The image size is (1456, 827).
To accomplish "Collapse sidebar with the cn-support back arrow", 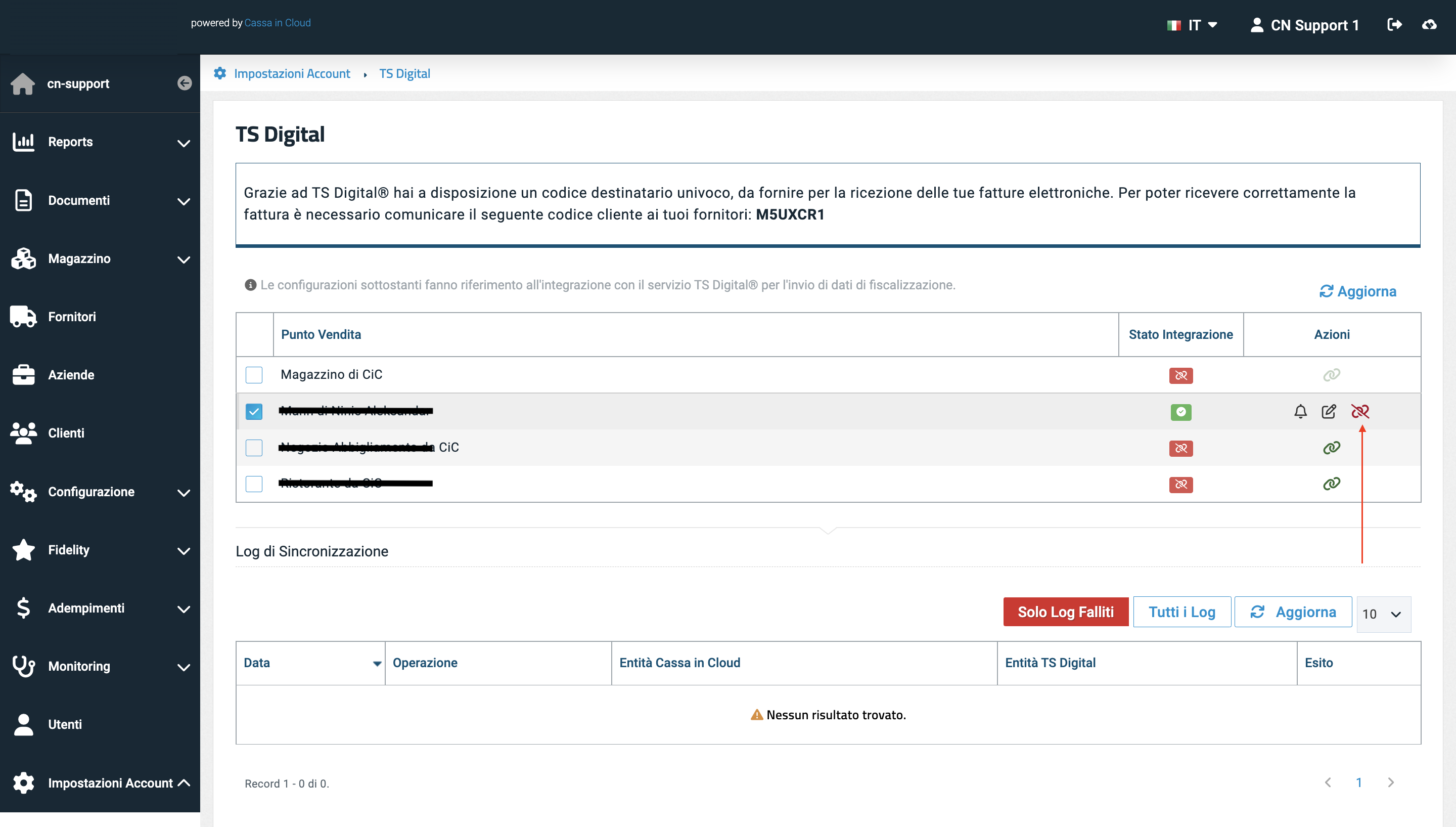I will click(x=185, y=83).
